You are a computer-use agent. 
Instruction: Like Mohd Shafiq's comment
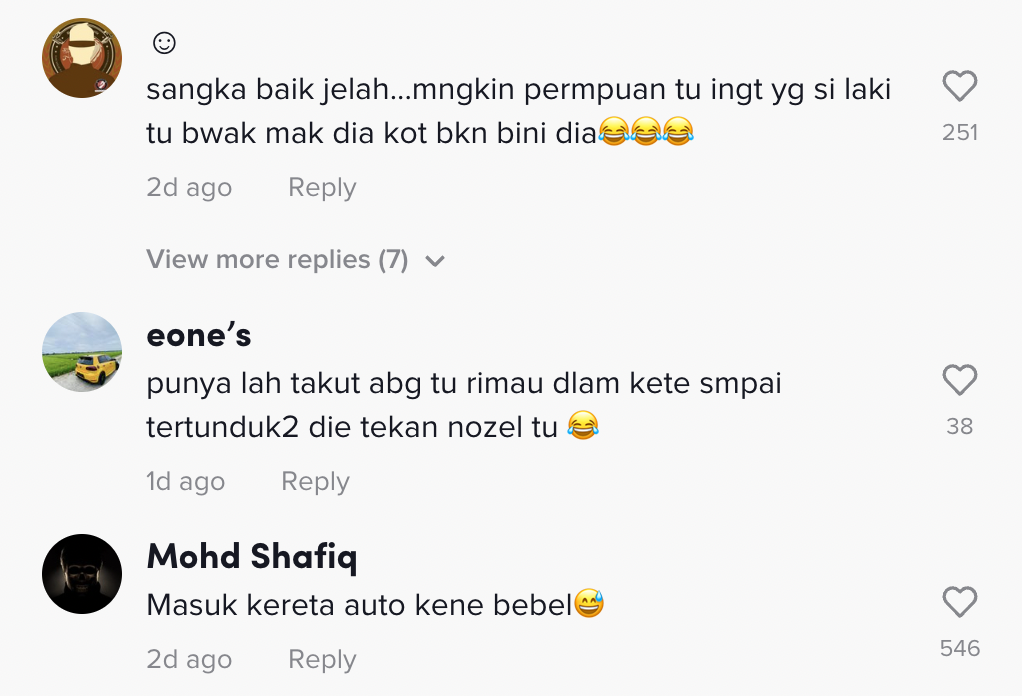(x=959, y=603)
